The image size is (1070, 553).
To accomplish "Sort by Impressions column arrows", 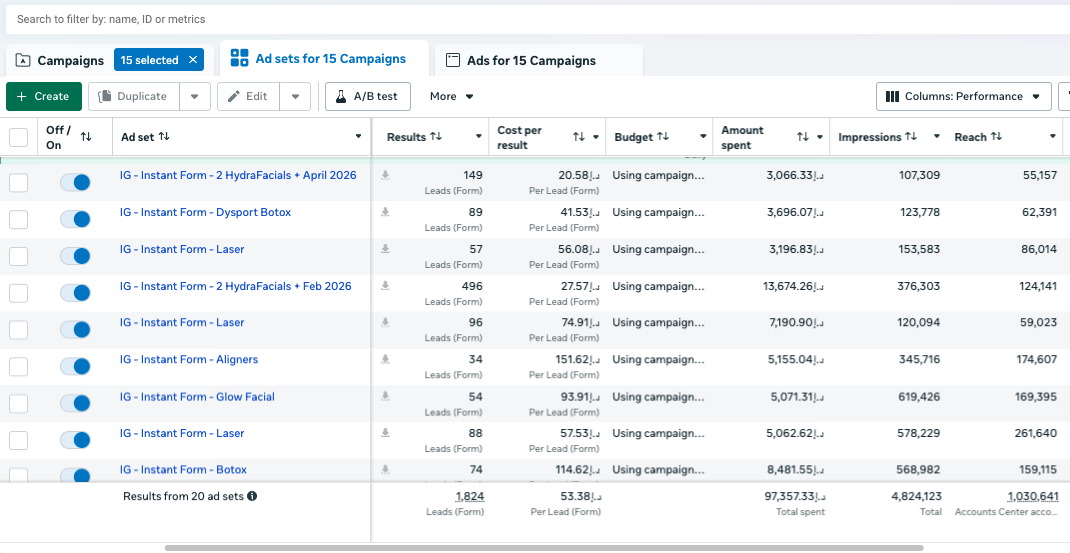I will tap(911, 137).
